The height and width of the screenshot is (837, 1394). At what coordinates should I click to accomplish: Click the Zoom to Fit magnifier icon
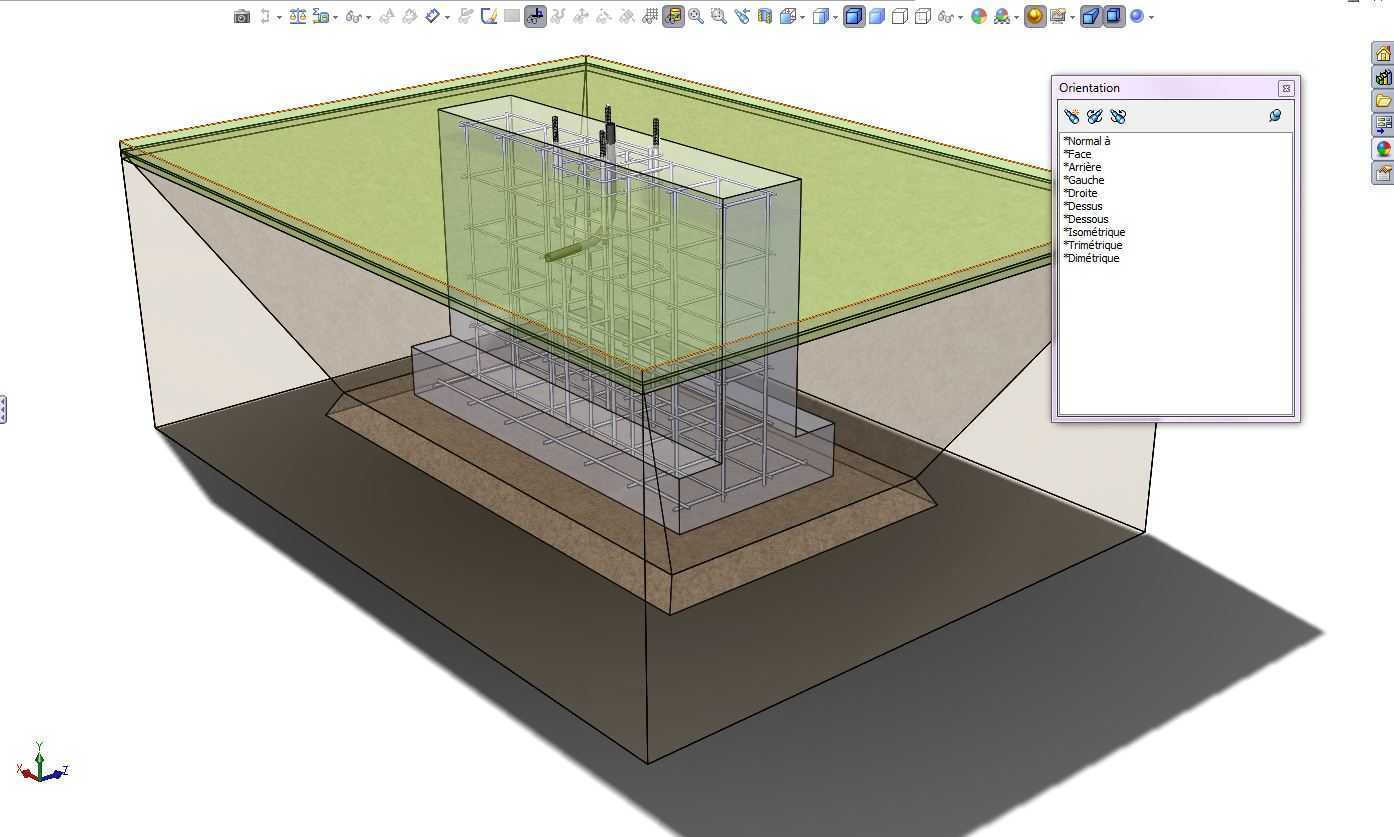click(x=696, y=16)
